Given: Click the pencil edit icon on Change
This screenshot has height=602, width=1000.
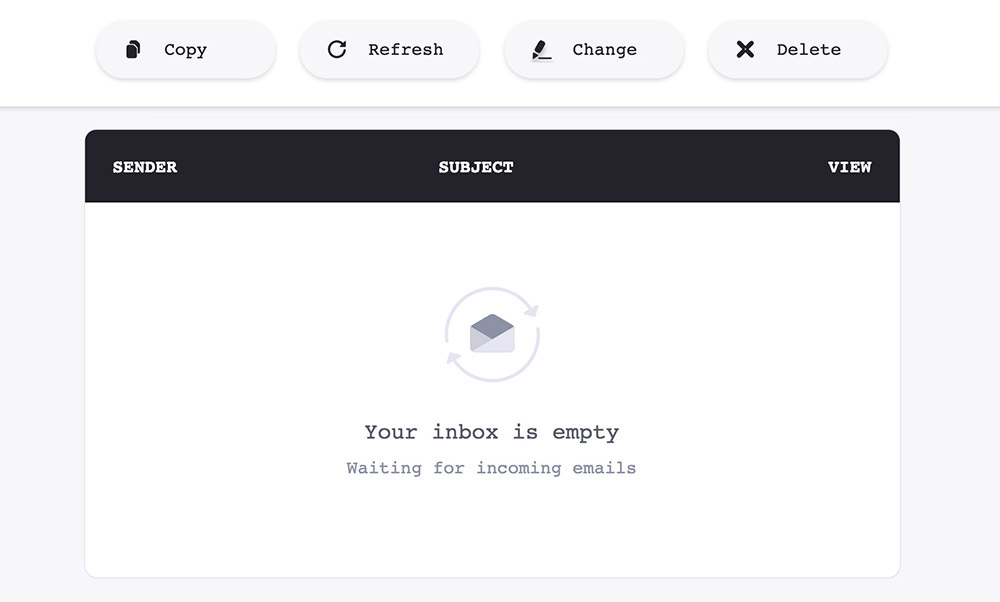Looking at the screenshot, I should pyautogui.click(x=541, y=50).
